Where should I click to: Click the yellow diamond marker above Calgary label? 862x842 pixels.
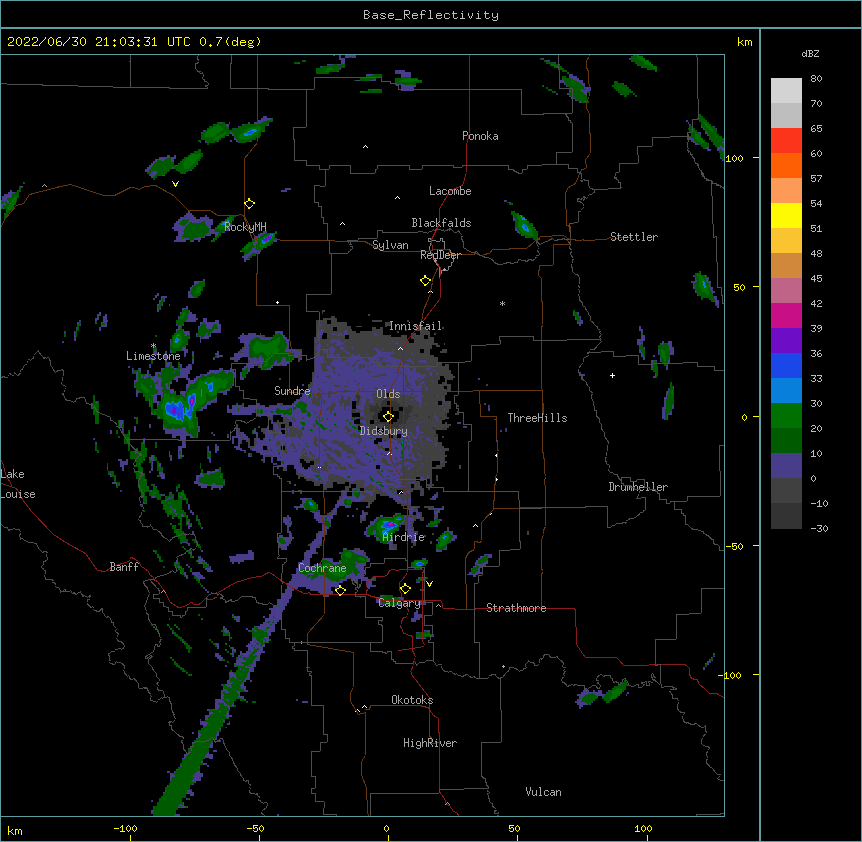(x=405, y=589)
